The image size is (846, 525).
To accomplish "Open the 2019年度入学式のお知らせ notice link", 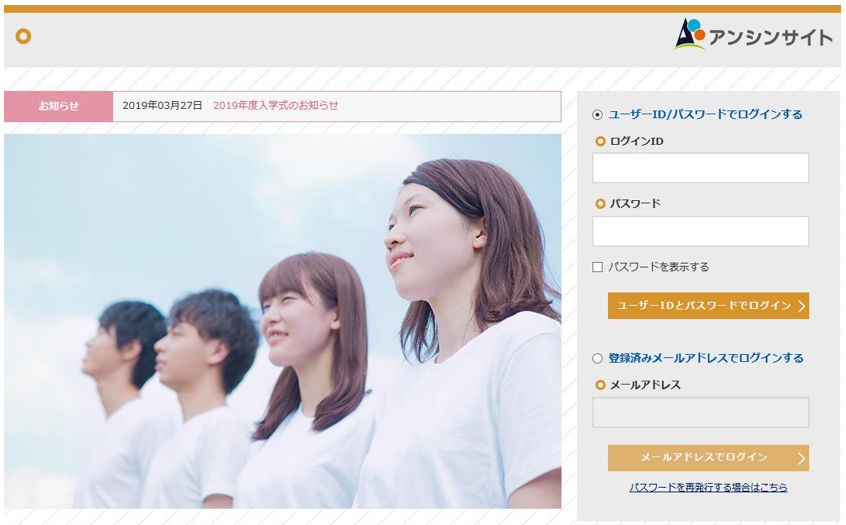I will [x=275, y=106].
